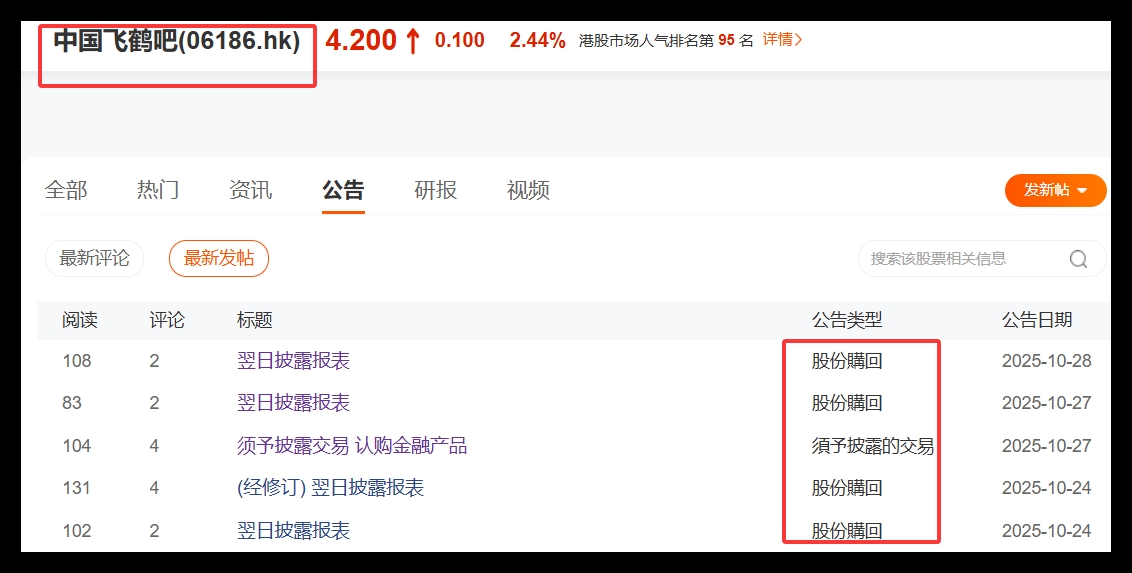The height and width of the screenshot is (573, 1132).
Task: Click the 发新帖 button
Action: pyautogui.click(x=1055, y=191)
